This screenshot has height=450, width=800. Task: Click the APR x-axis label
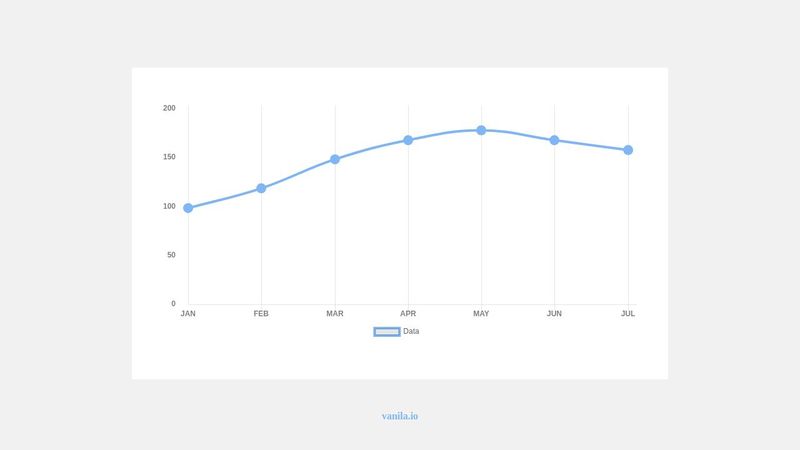pyautogui.click(x=408, y=314)
